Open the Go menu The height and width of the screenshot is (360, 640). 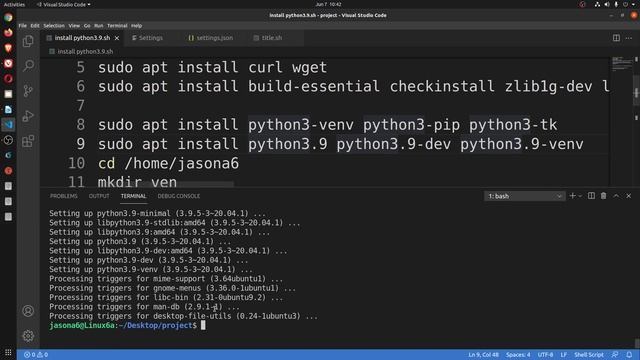tap(87, 26)
